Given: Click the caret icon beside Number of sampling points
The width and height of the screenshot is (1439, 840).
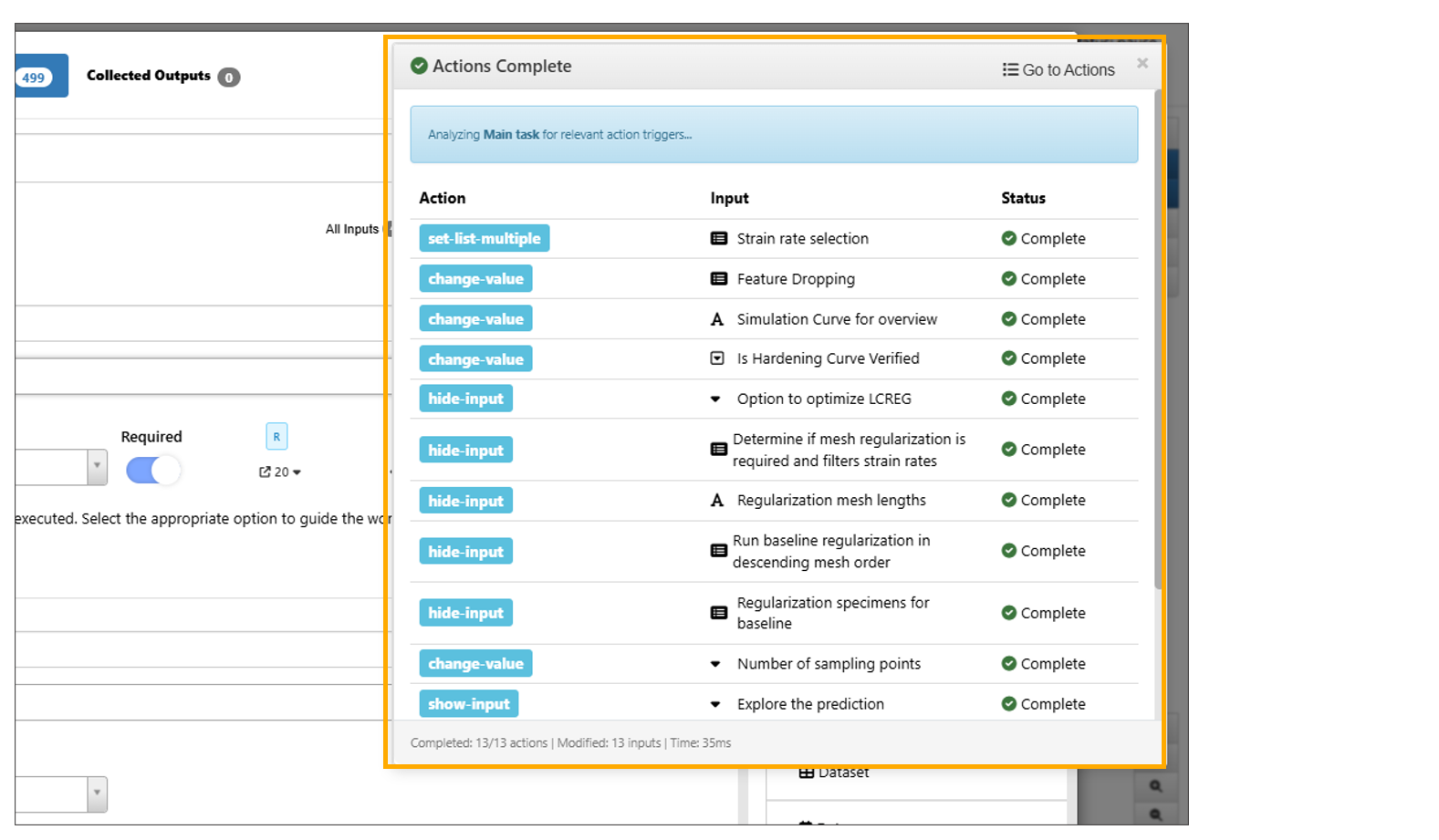Looking at the screenshot, I should (716, 664).
